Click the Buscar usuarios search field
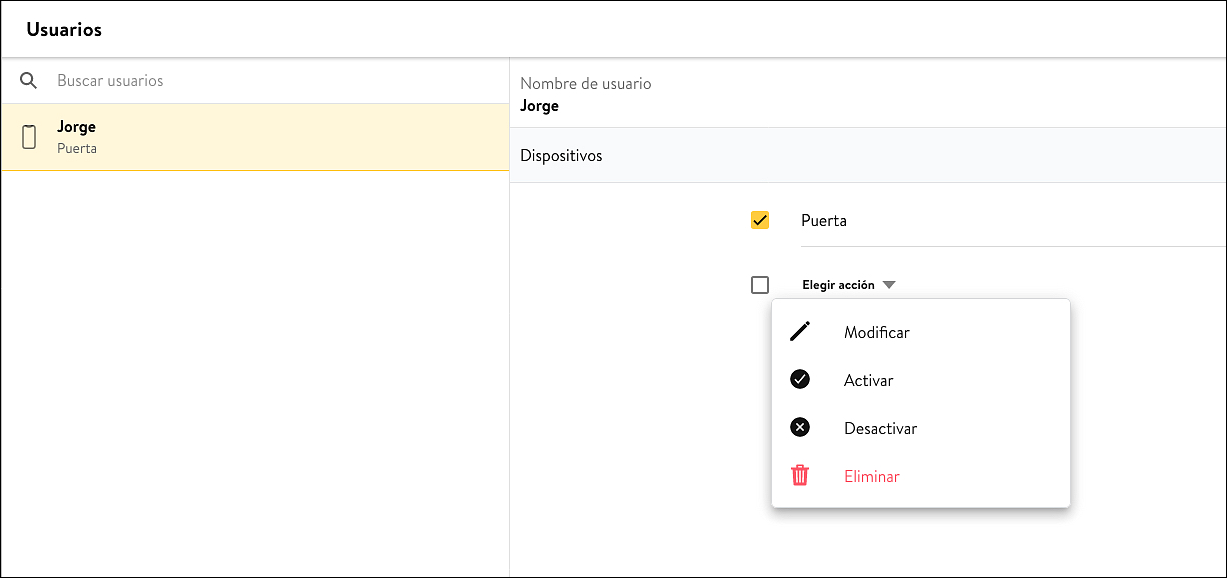 [275, 81]
